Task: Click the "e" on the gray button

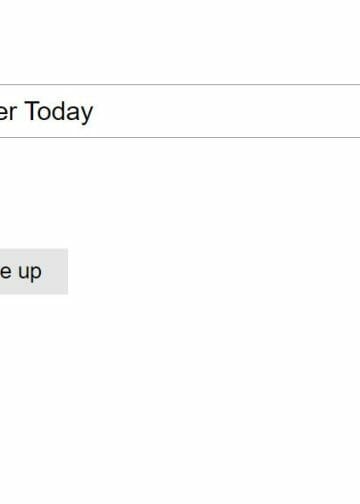Action: [x=6, y=272]
